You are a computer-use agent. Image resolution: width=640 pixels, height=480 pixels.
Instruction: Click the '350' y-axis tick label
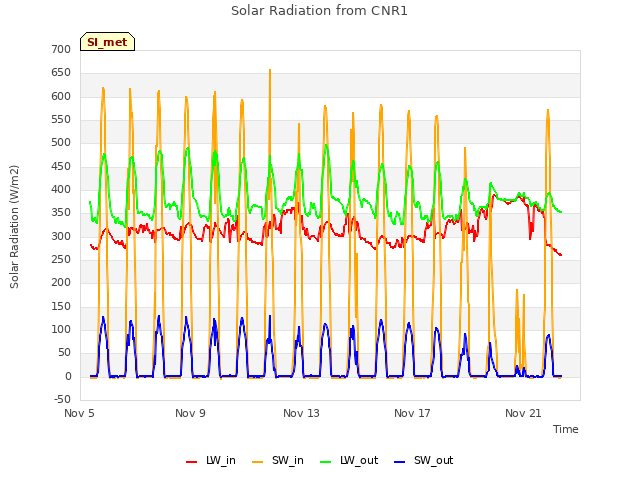[x=61, y=213]
